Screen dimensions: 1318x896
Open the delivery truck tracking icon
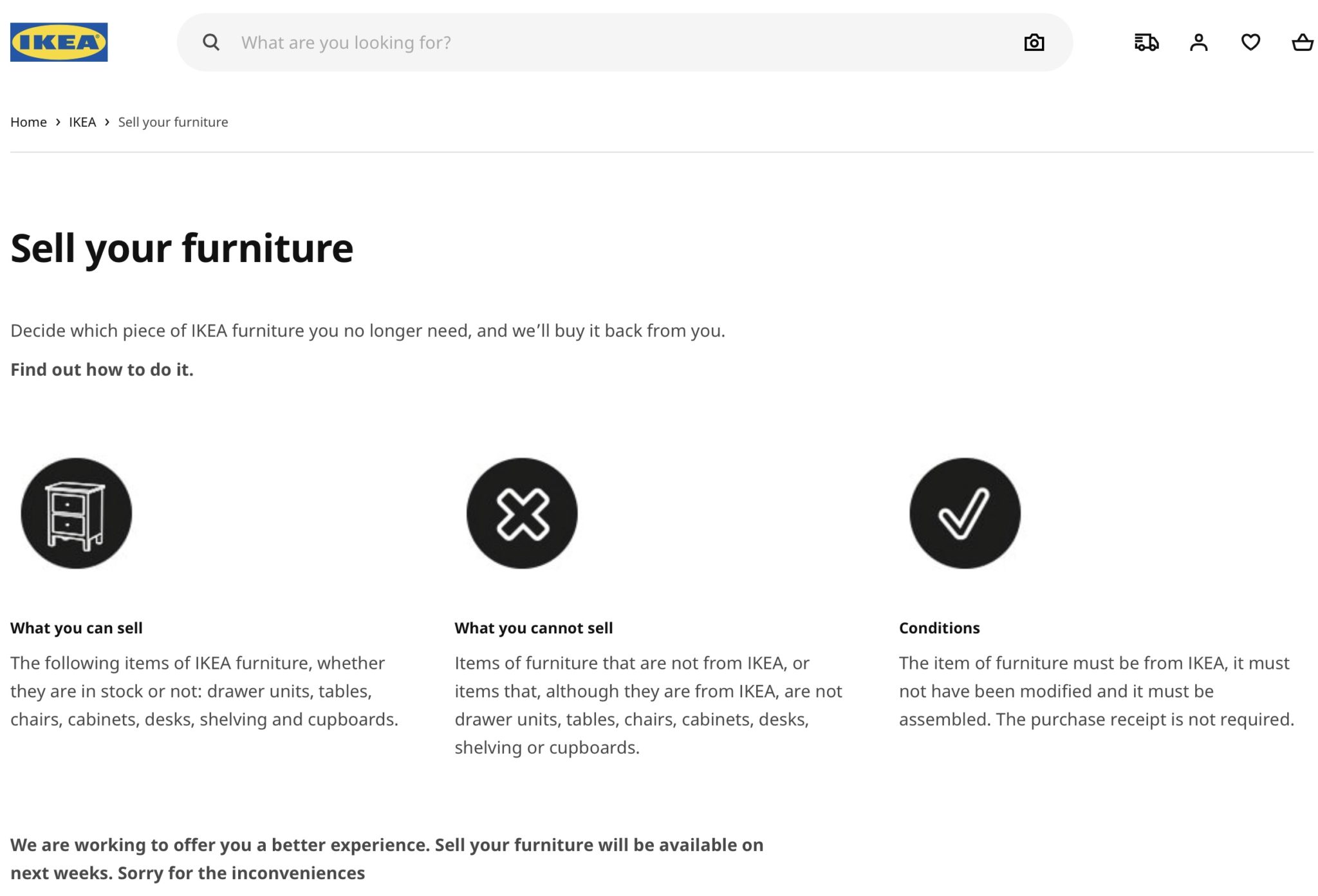1146,42
